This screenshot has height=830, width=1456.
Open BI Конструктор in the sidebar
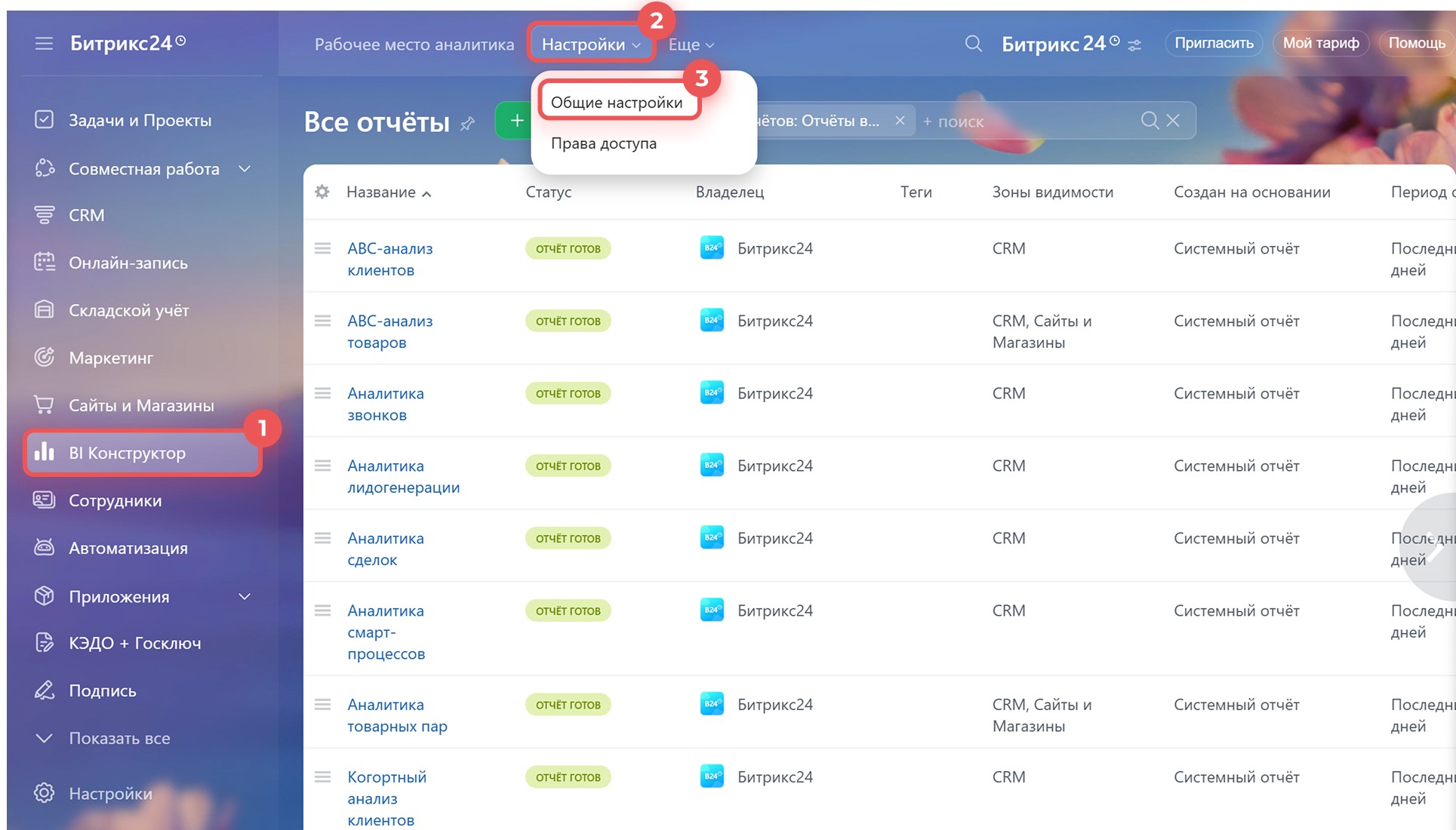(143, 453)
